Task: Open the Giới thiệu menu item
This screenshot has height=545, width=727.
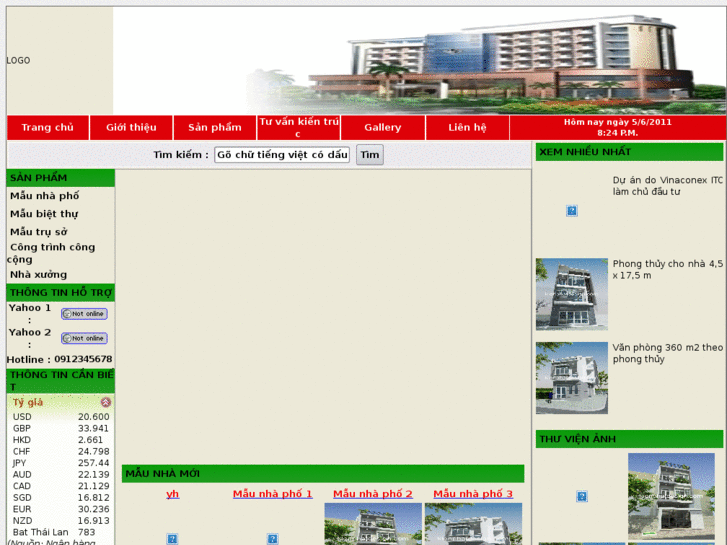Action: click(x=131, y=128)
